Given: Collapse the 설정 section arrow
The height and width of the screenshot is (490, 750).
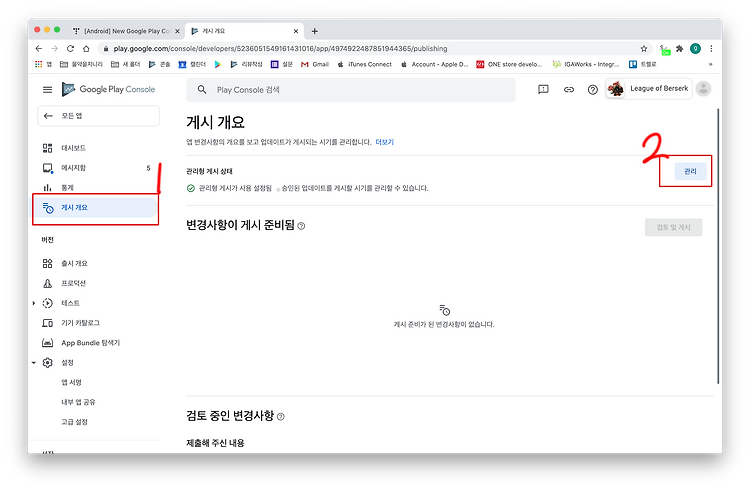Looking at the screenshot, I should coord(33,363).
